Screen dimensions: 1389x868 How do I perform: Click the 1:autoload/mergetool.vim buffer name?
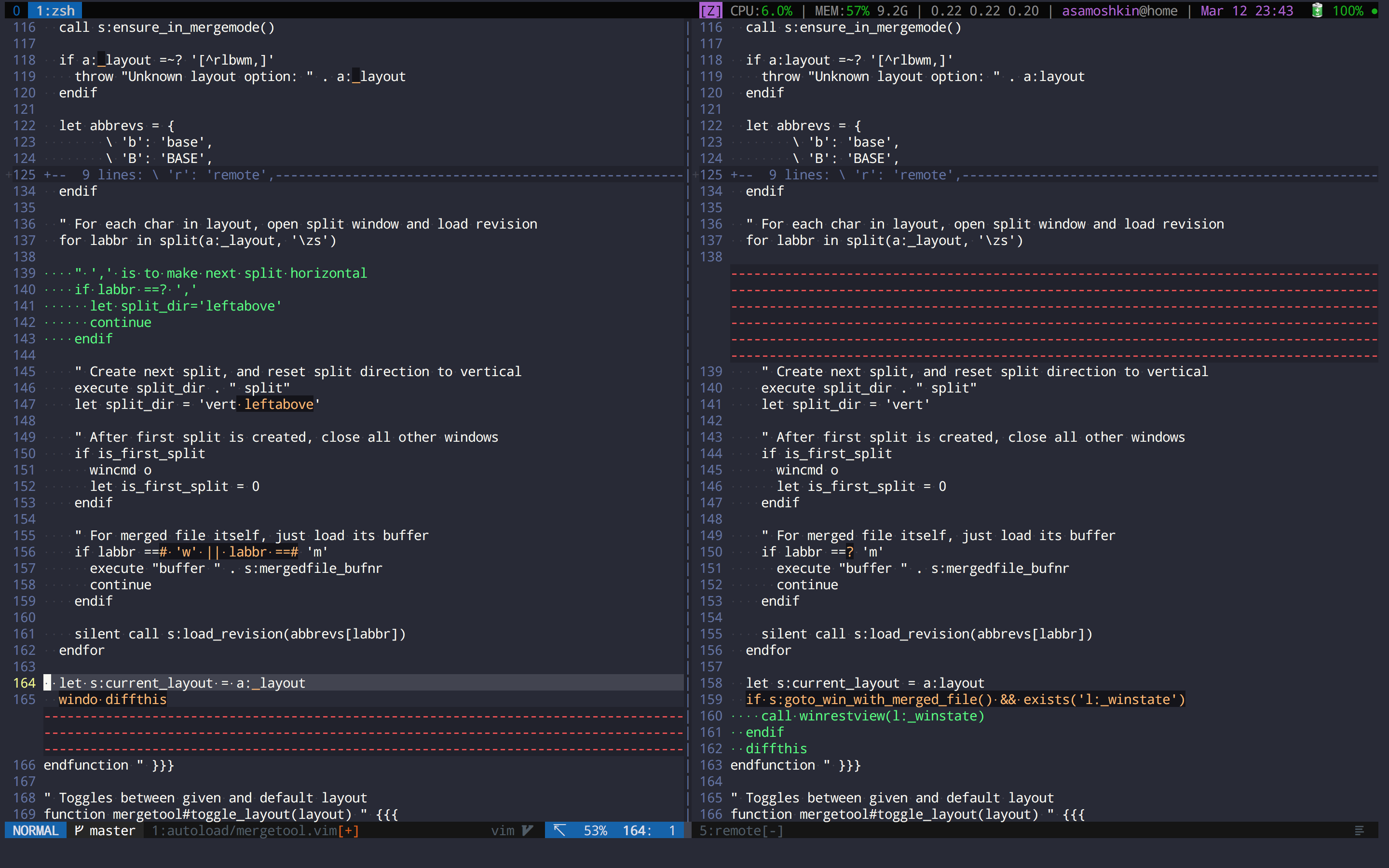244,830
